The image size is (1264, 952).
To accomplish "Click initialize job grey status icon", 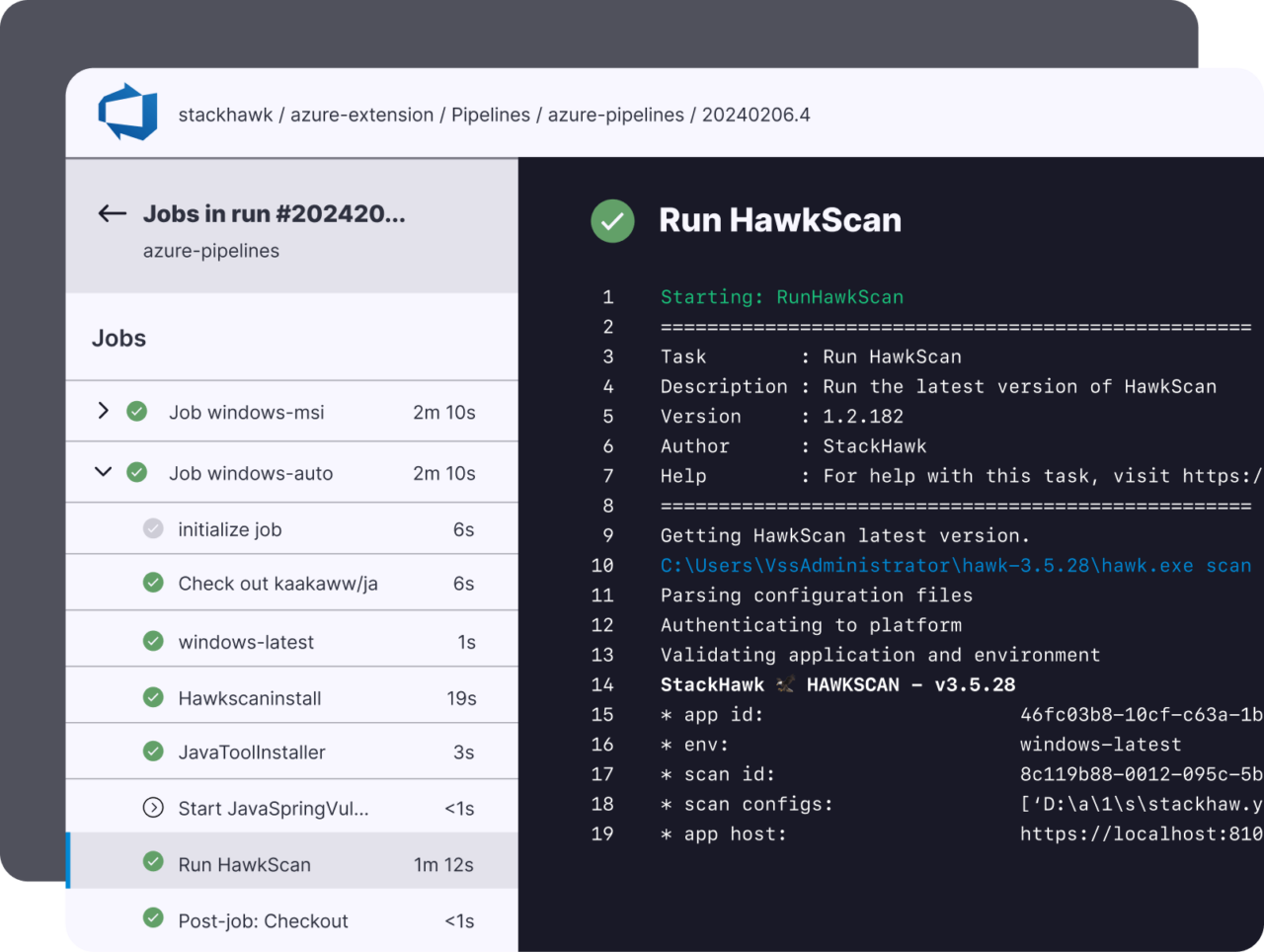I will [x=153, y=528].
